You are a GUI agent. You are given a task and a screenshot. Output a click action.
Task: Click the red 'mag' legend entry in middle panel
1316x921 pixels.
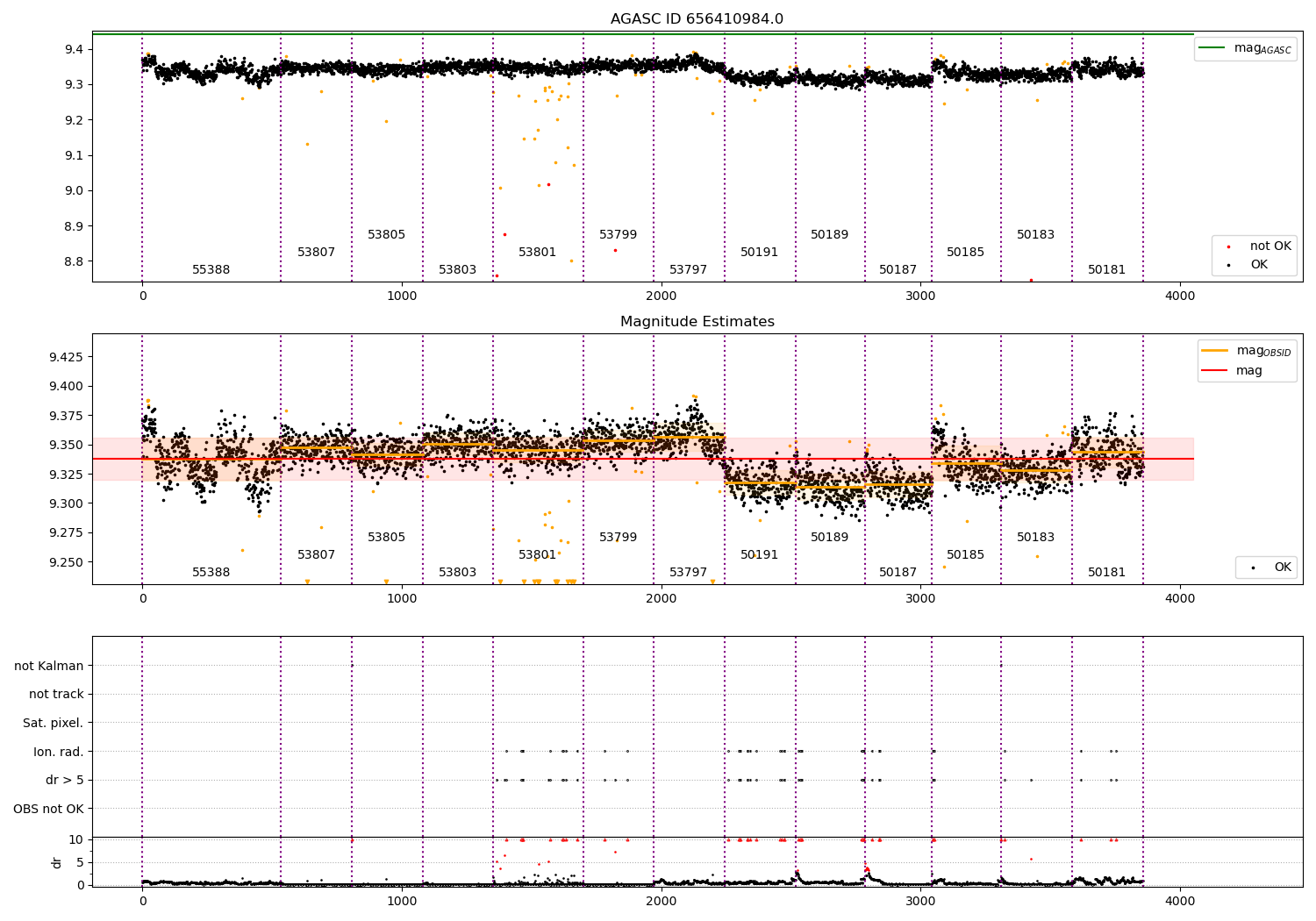(x=1233, y=370)
